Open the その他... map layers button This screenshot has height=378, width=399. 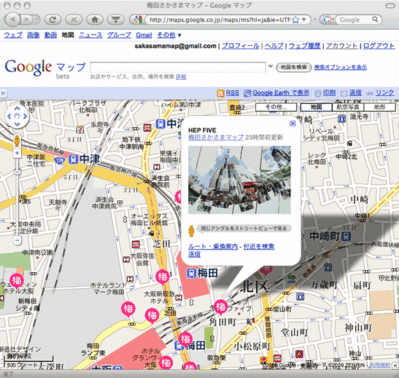click(x=276, y=107)
